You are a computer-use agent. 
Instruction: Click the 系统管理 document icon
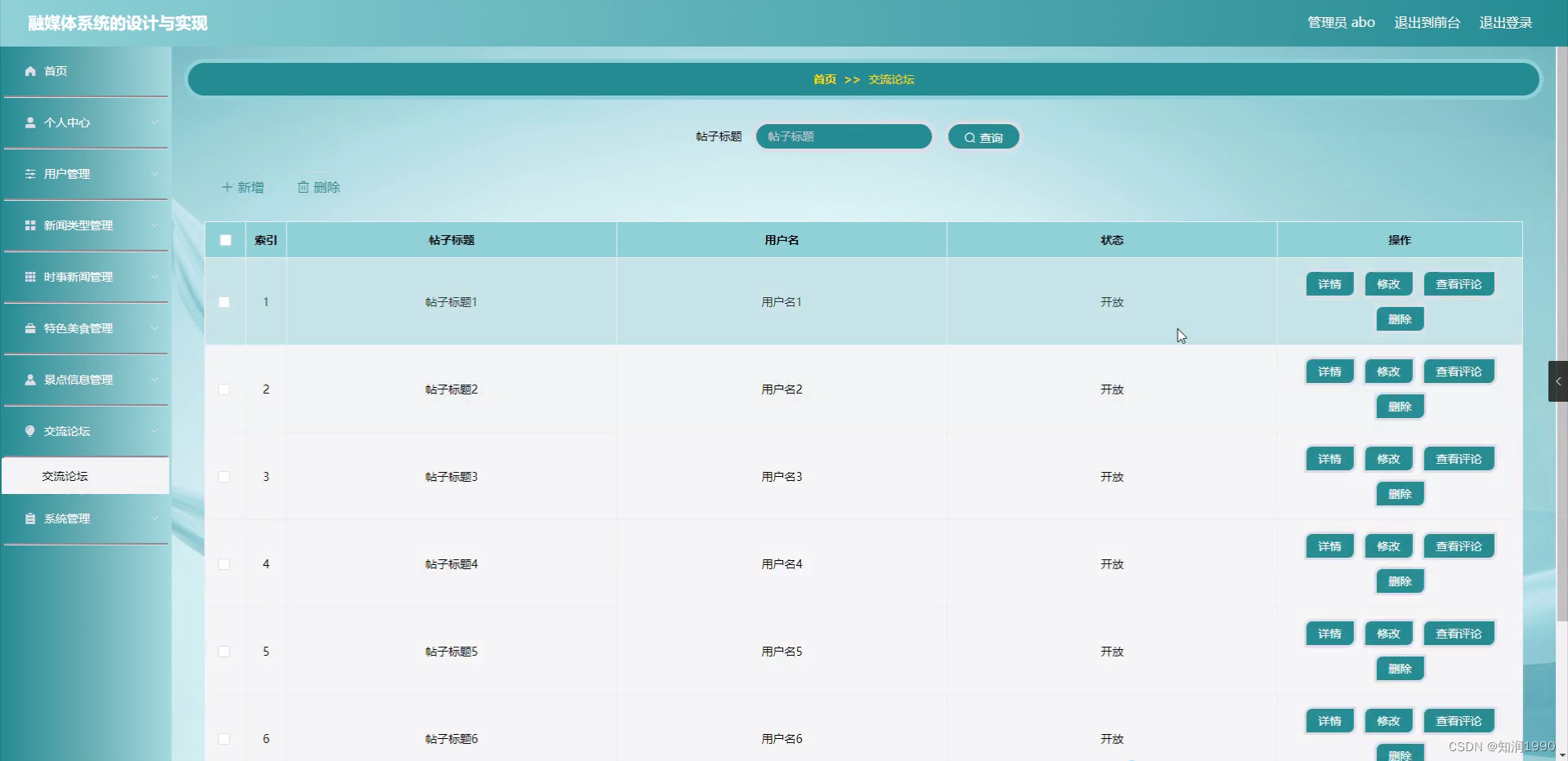click(29, 518)
